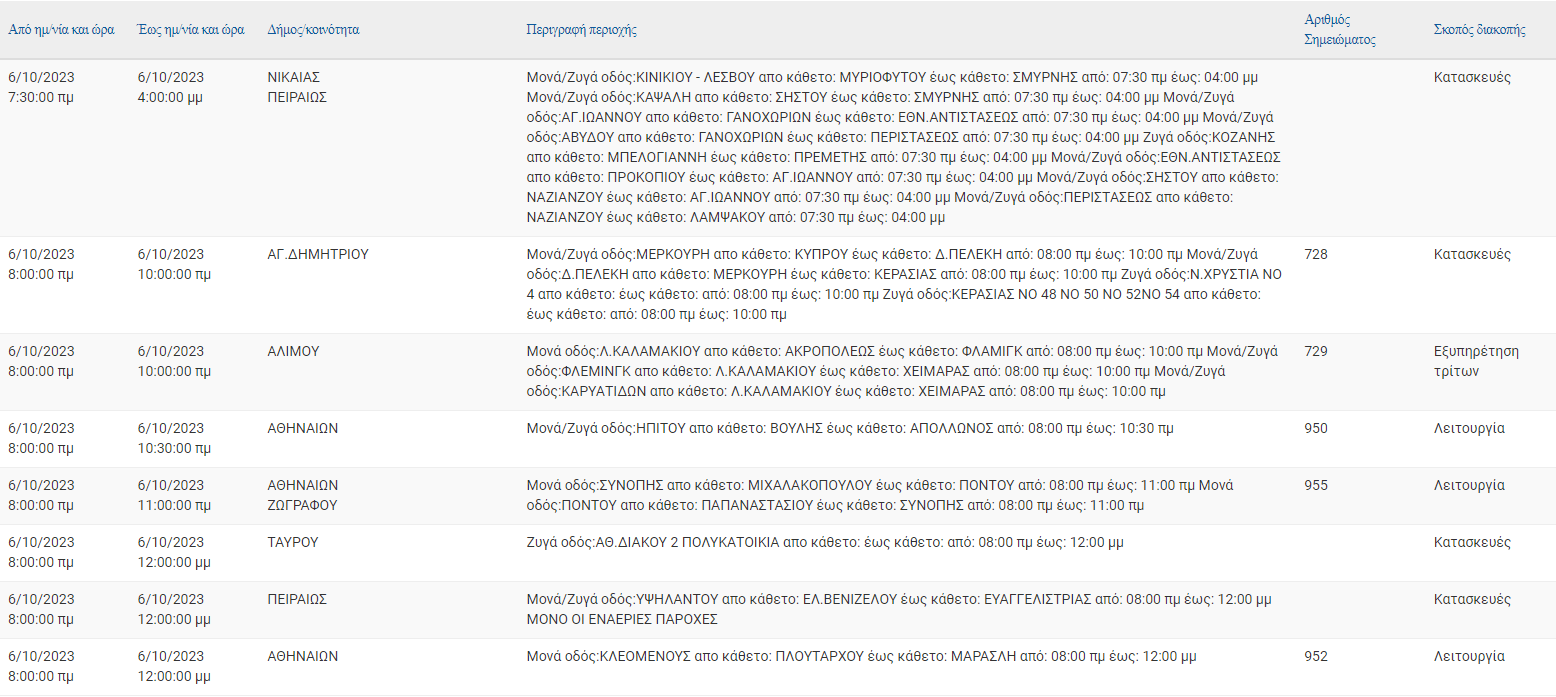The image size is (1556, 697).
Task: Click the 'Περιγραφή περιοχής' column header
Action: (x=582, y=30)
